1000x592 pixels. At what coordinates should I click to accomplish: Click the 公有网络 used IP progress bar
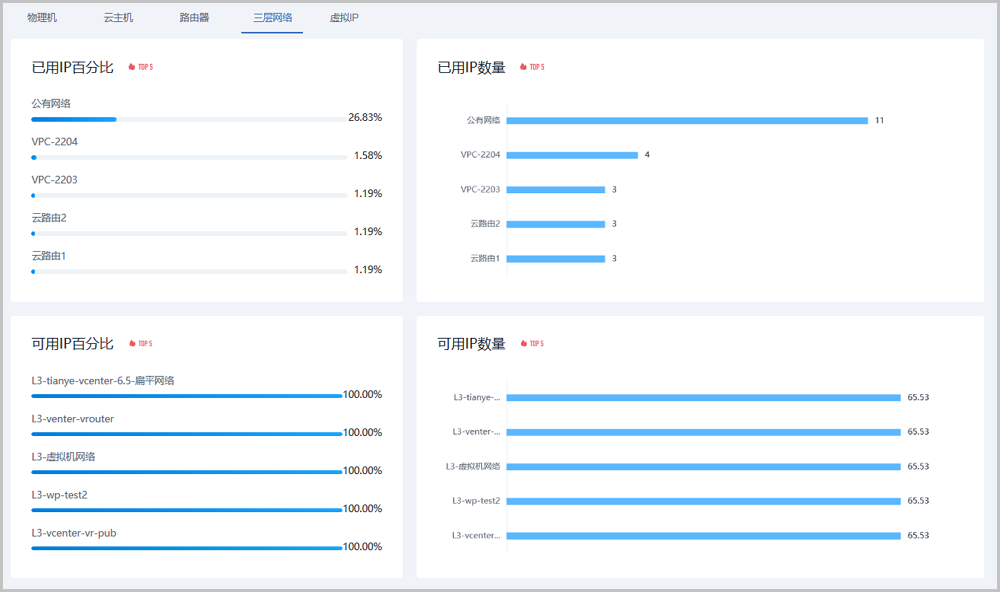[188, 119]
